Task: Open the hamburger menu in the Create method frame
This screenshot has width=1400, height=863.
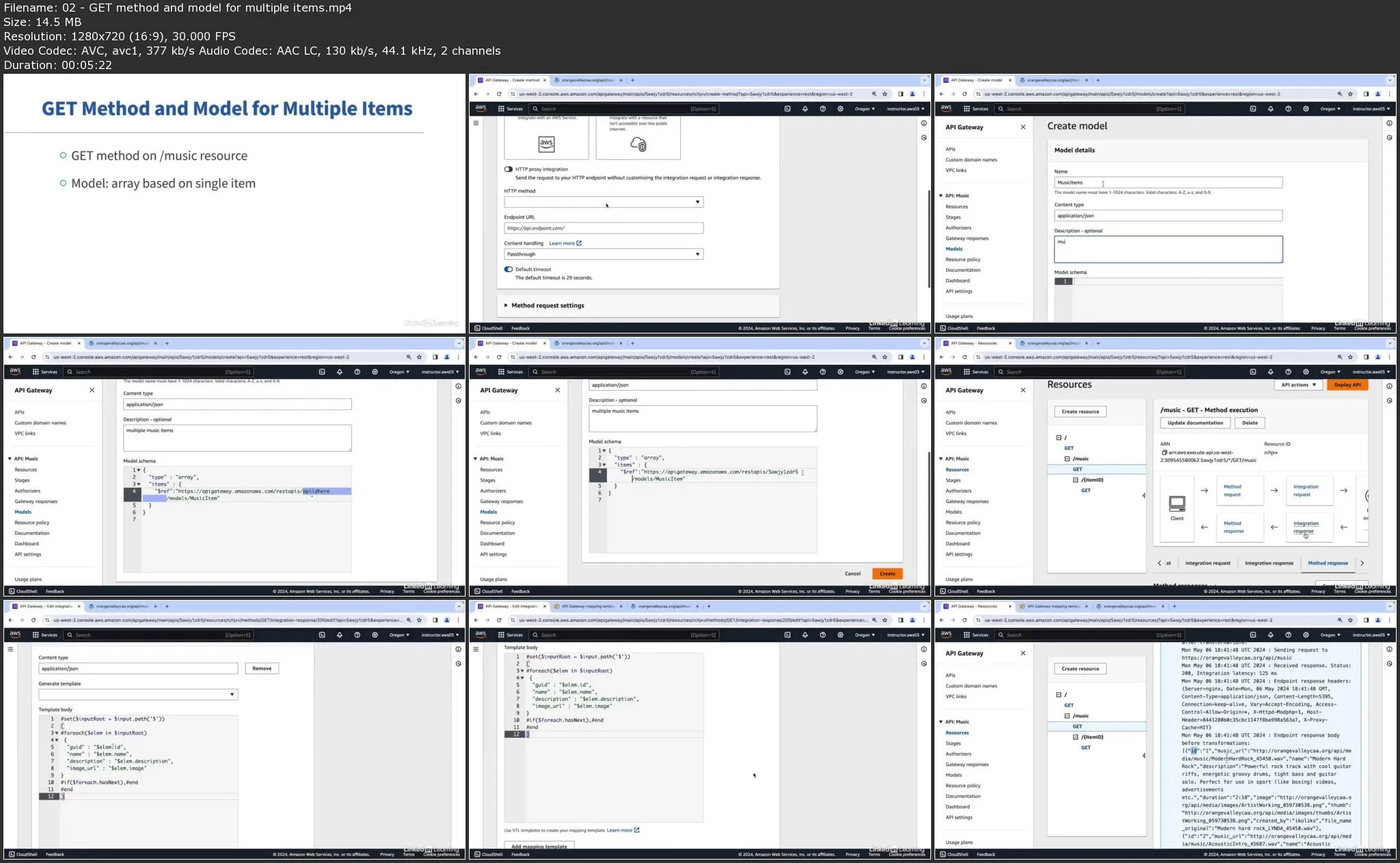Action: click(x=476, y=123)
